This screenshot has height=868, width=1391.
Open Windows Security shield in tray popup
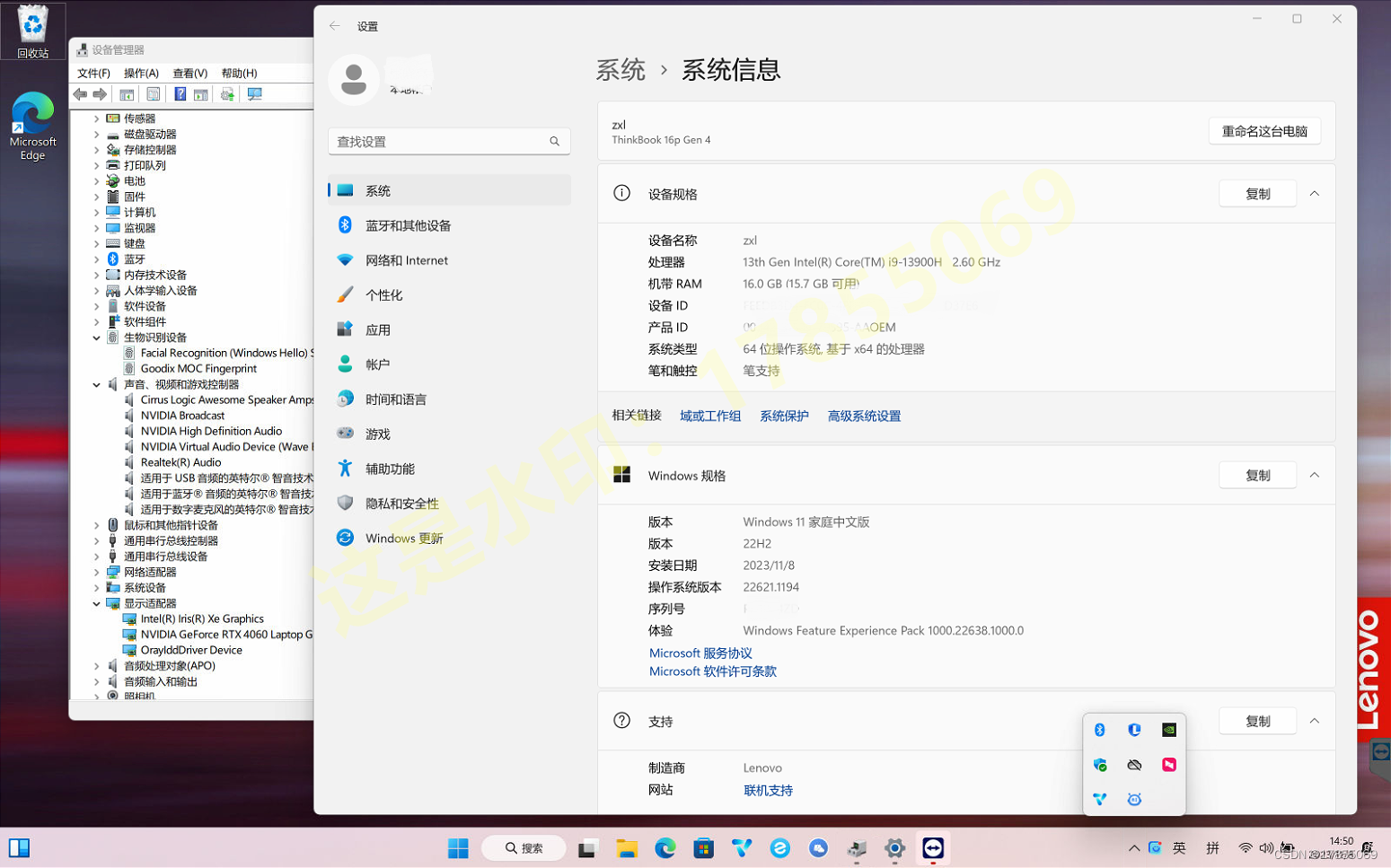[1099, 765]
